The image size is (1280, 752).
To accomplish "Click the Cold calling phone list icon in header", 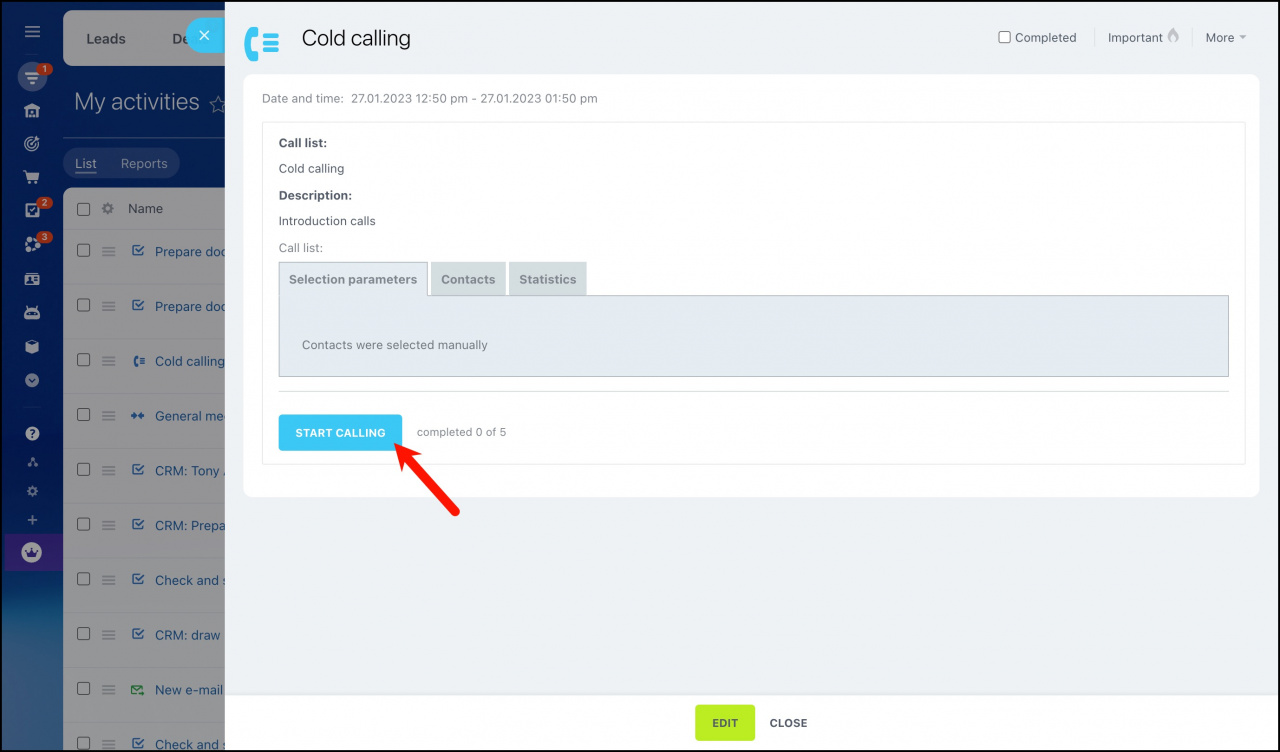I will (262, 44).
